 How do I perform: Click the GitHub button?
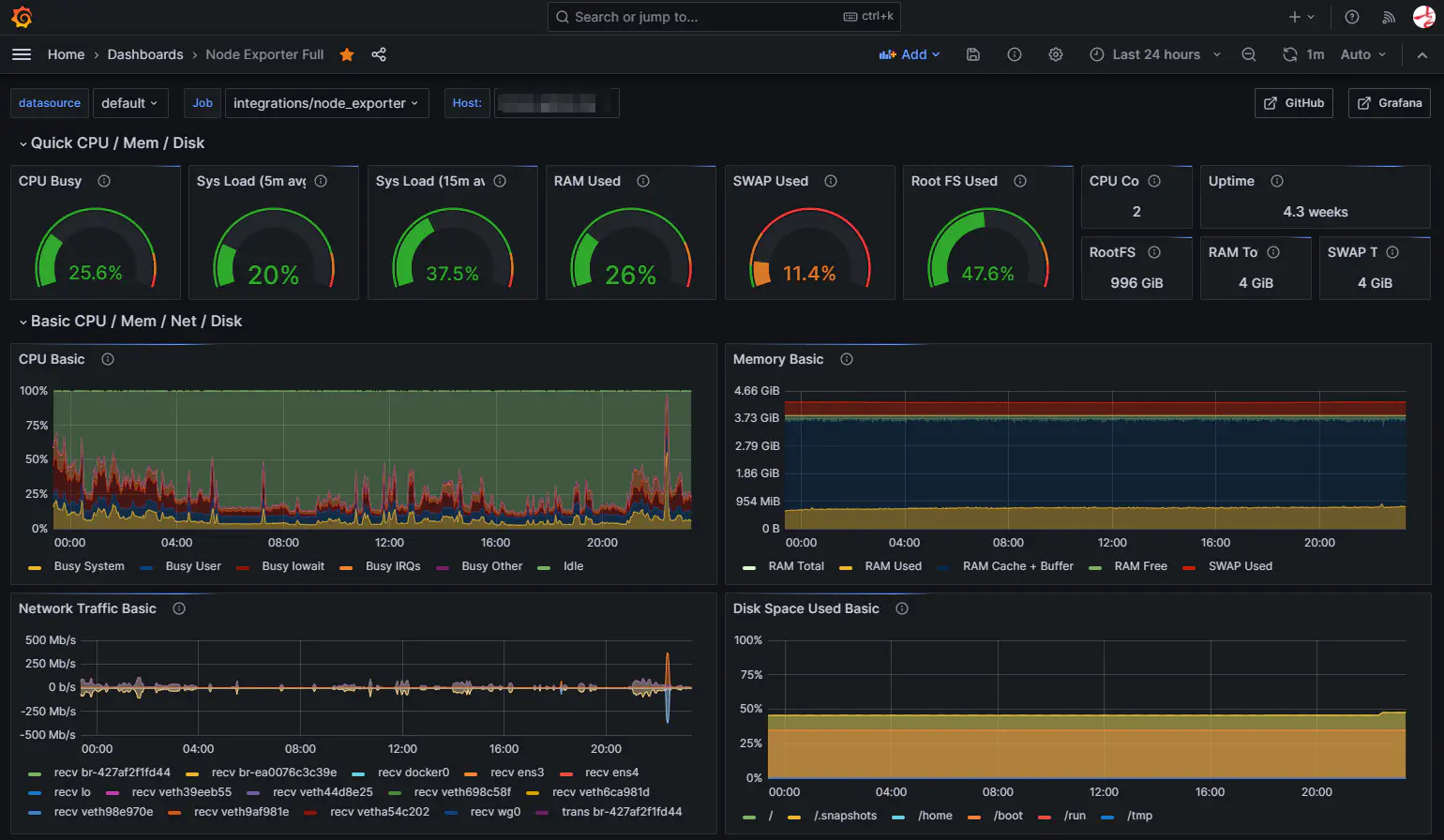tap(1294, 103)
